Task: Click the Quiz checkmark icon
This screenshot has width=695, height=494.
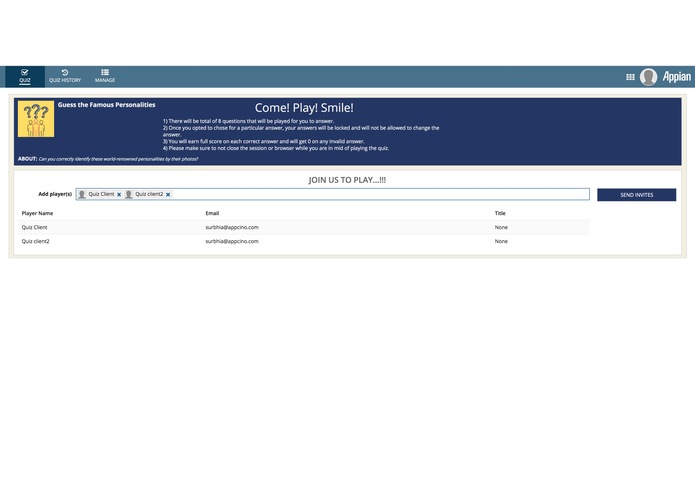Action: [x=25, y=72]
